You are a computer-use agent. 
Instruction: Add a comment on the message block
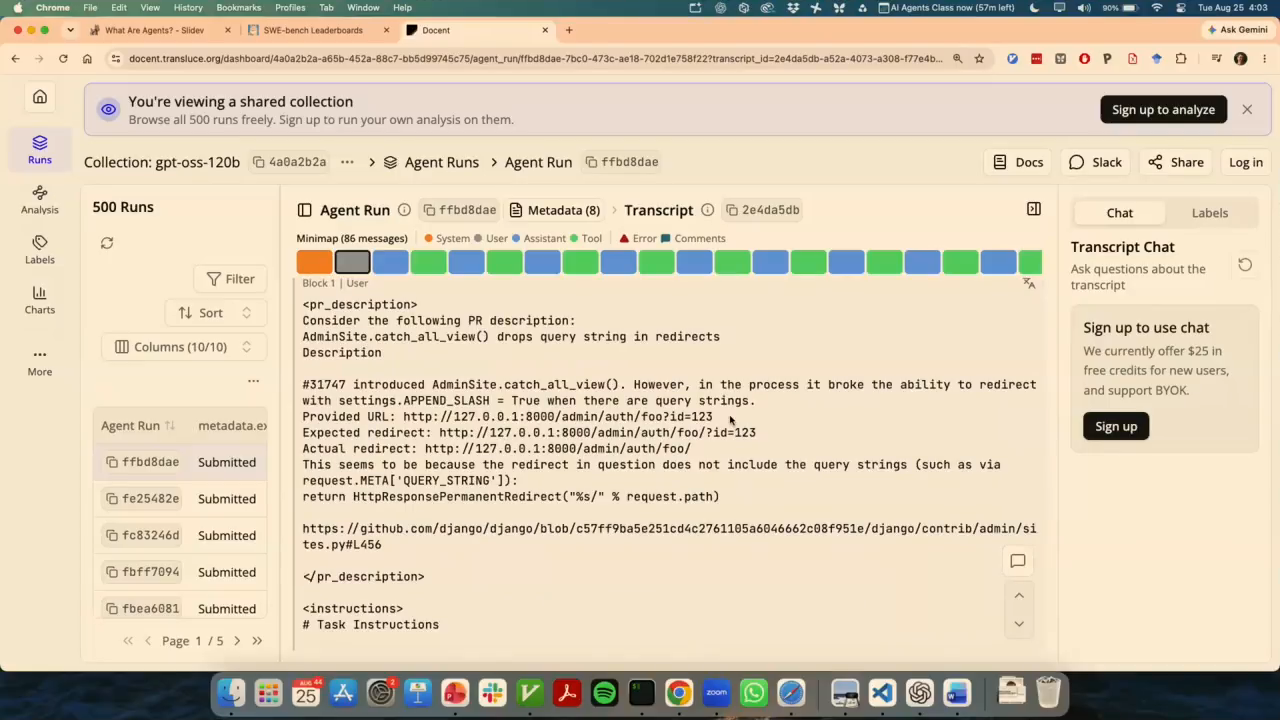point(1018,561)
